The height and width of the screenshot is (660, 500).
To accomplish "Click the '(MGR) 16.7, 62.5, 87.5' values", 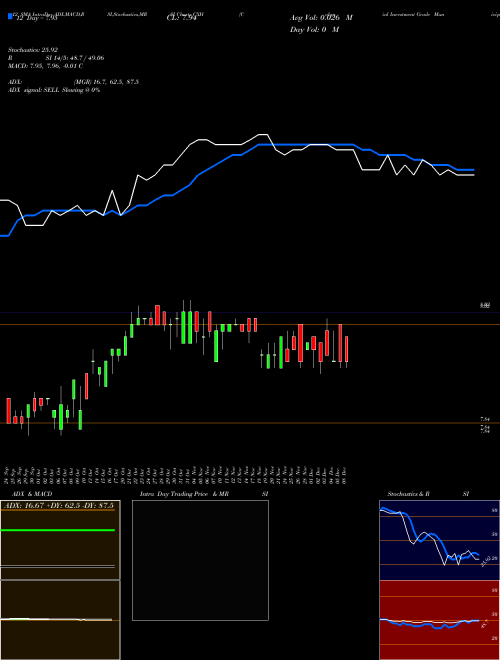I will click(x=106, y=82).
